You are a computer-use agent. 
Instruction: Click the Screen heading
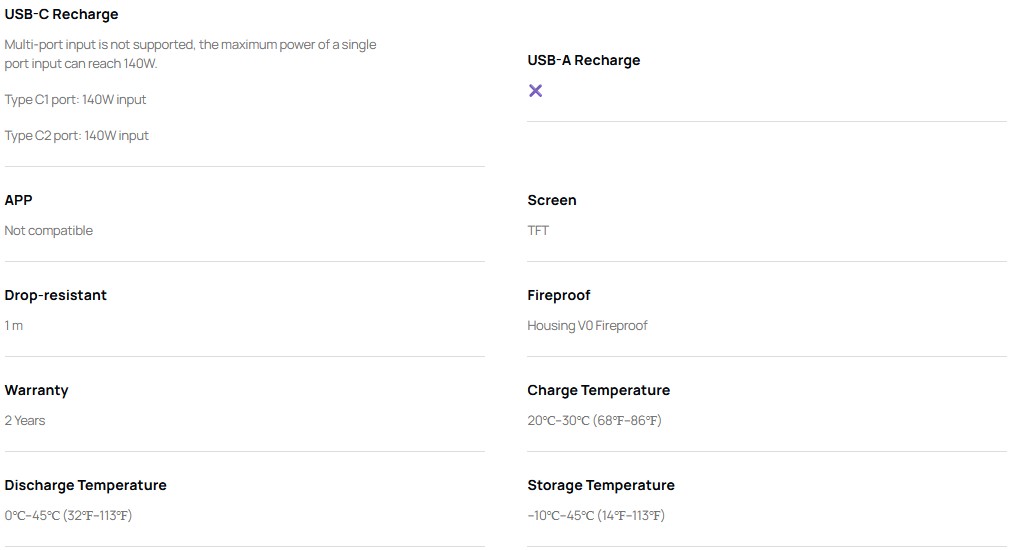point(552,200)
